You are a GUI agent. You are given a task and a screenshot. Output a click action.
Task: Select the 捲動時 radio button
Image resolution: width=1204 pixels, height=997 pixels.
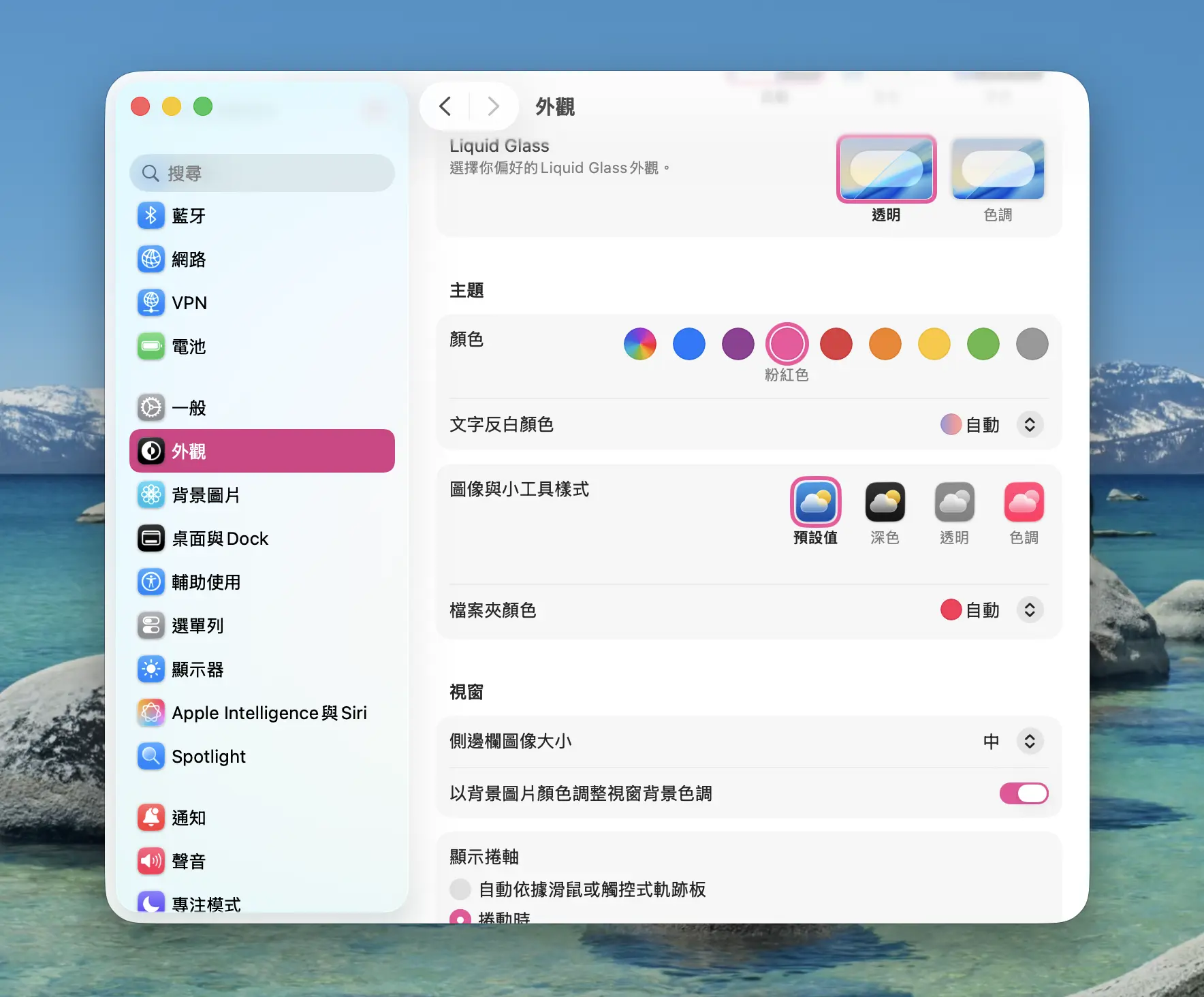(x=460, y=917)
